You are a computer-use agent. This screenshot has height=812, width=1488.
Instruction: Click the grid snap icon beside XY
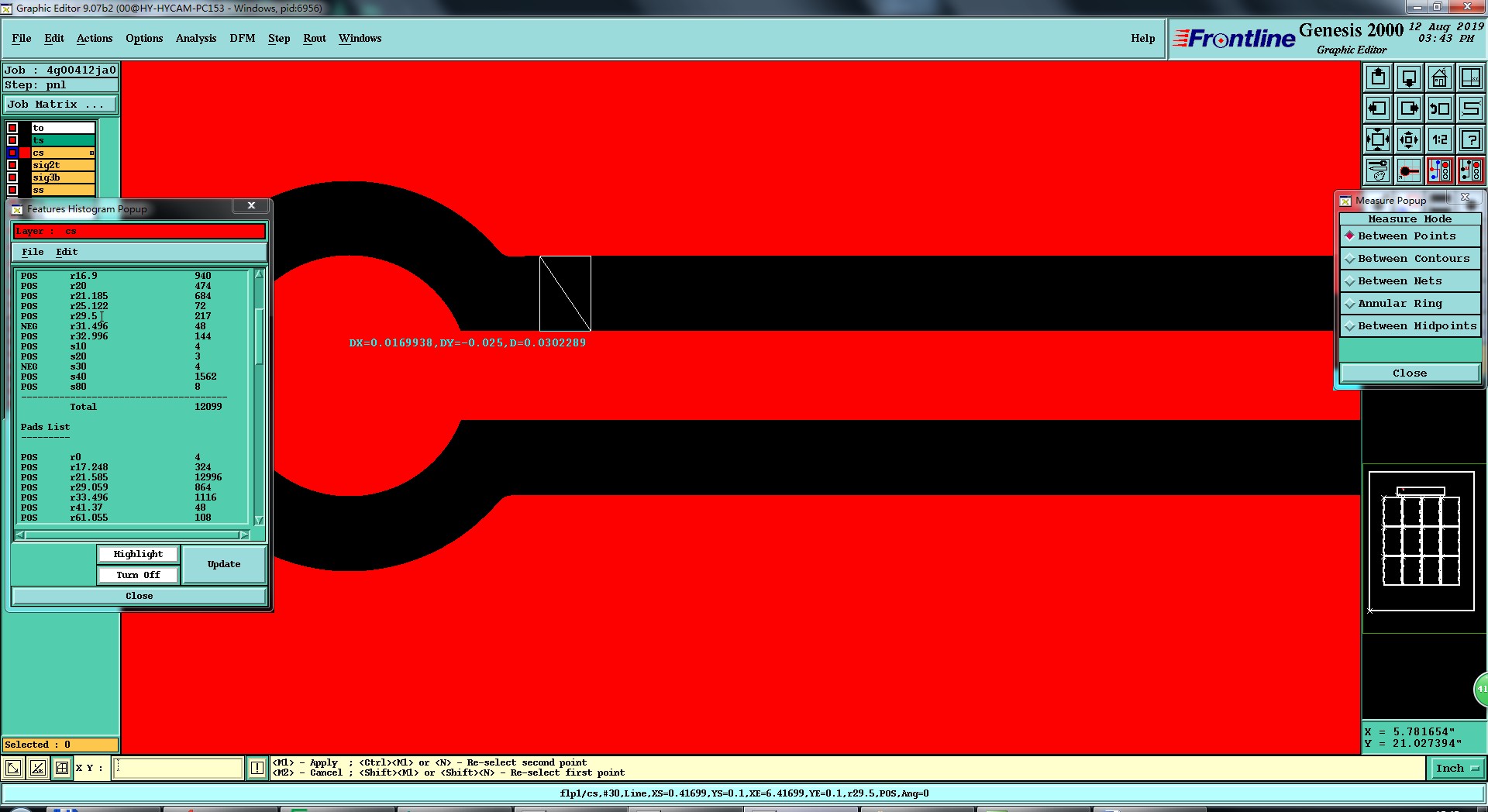pos(62,768)
